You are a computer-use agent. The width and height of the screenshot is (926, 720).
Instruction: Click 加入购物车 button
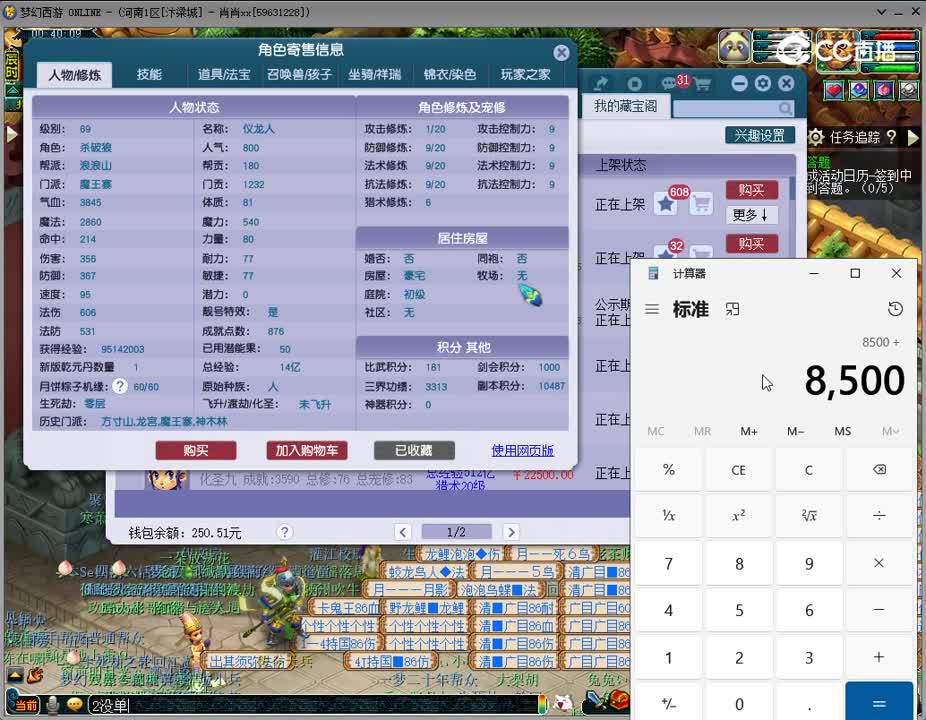[x=307, y=451]
